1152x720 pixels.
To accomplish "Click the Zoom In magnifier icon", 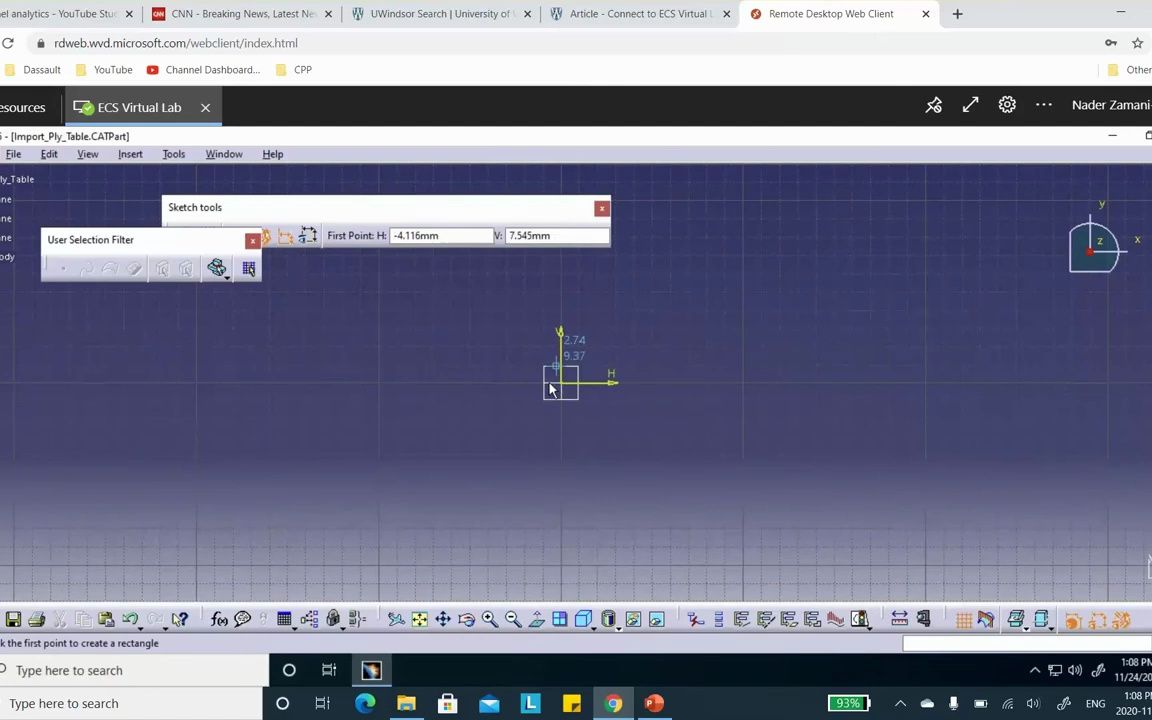I will pyautogui.click(x=490, y=621).
